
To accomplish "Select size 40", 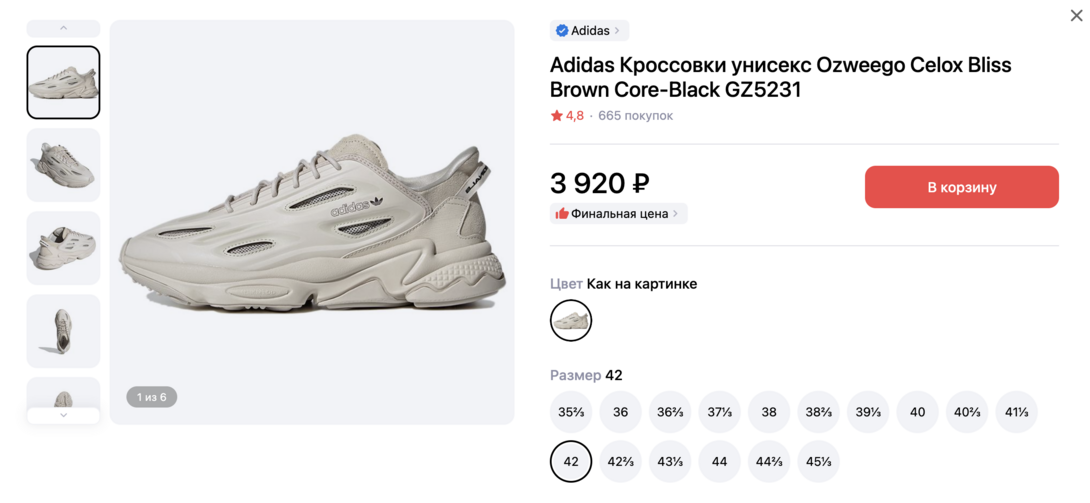I will click(918, 412).
